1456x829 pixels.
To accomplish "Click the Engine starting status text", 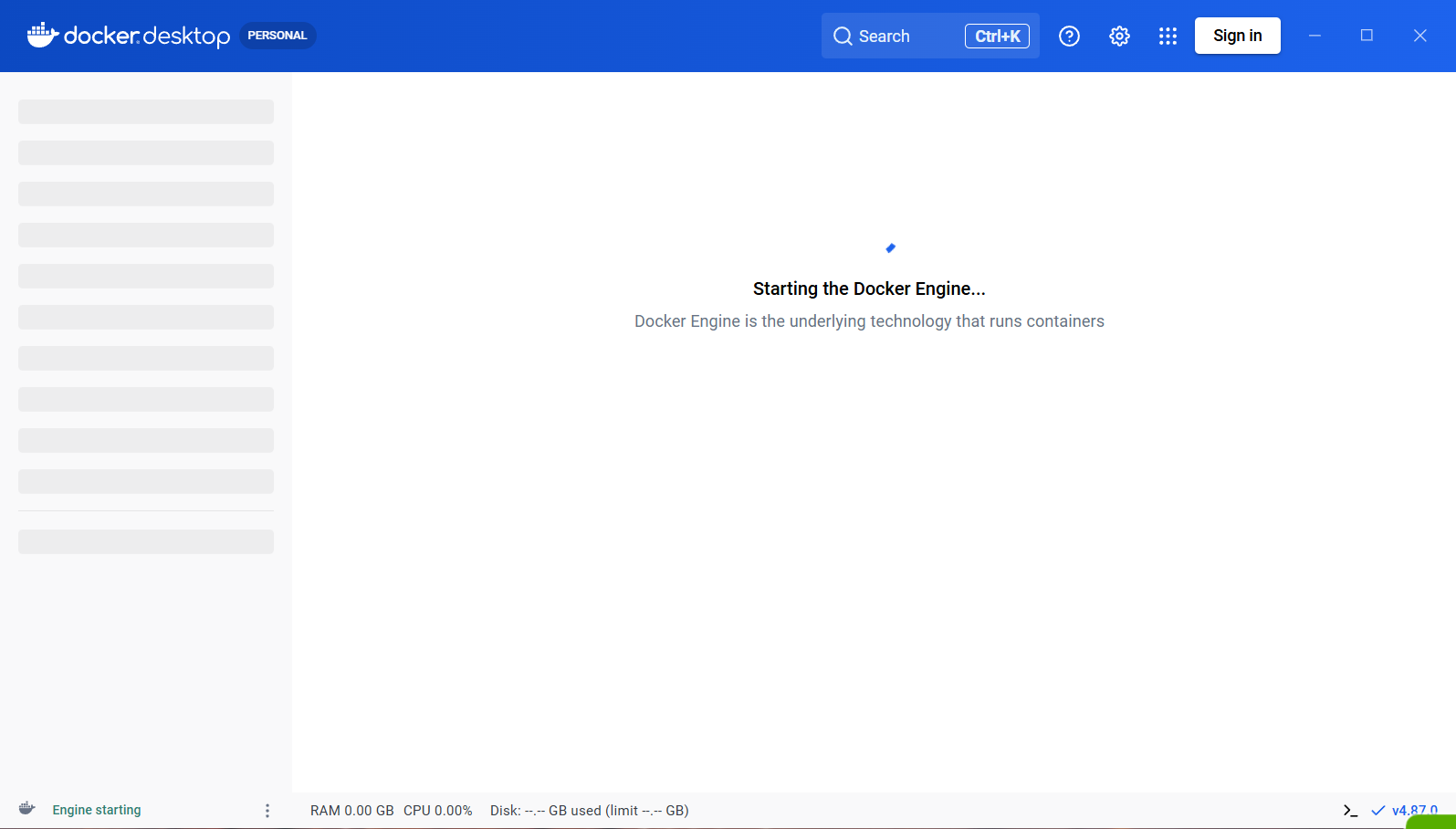I will 97,810.
